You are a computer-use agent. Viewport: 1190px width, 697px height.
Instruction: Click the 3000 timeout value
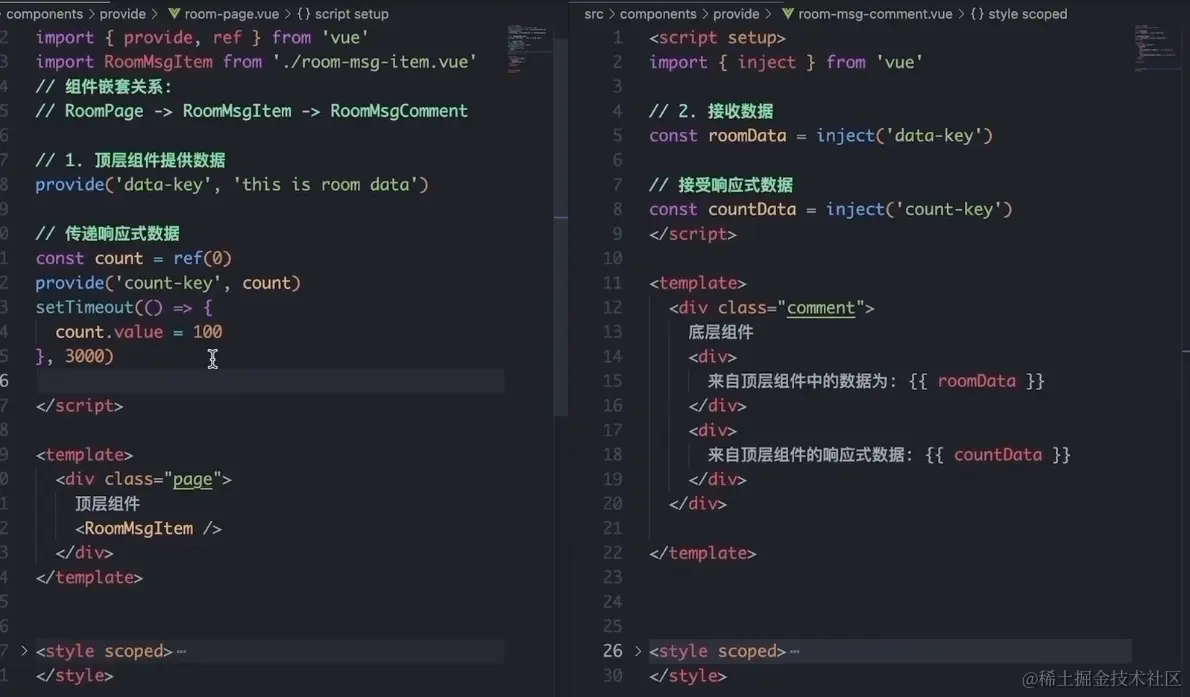[x=84, y=356]
